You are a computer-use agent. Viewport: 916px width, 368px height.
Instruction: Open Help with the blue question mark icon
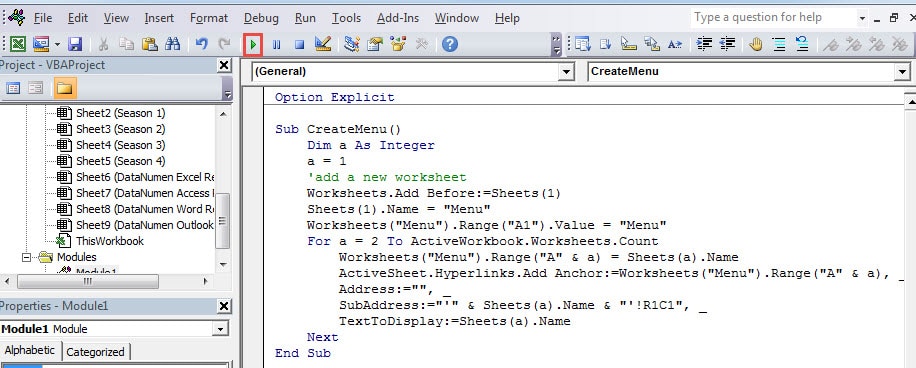449,44
